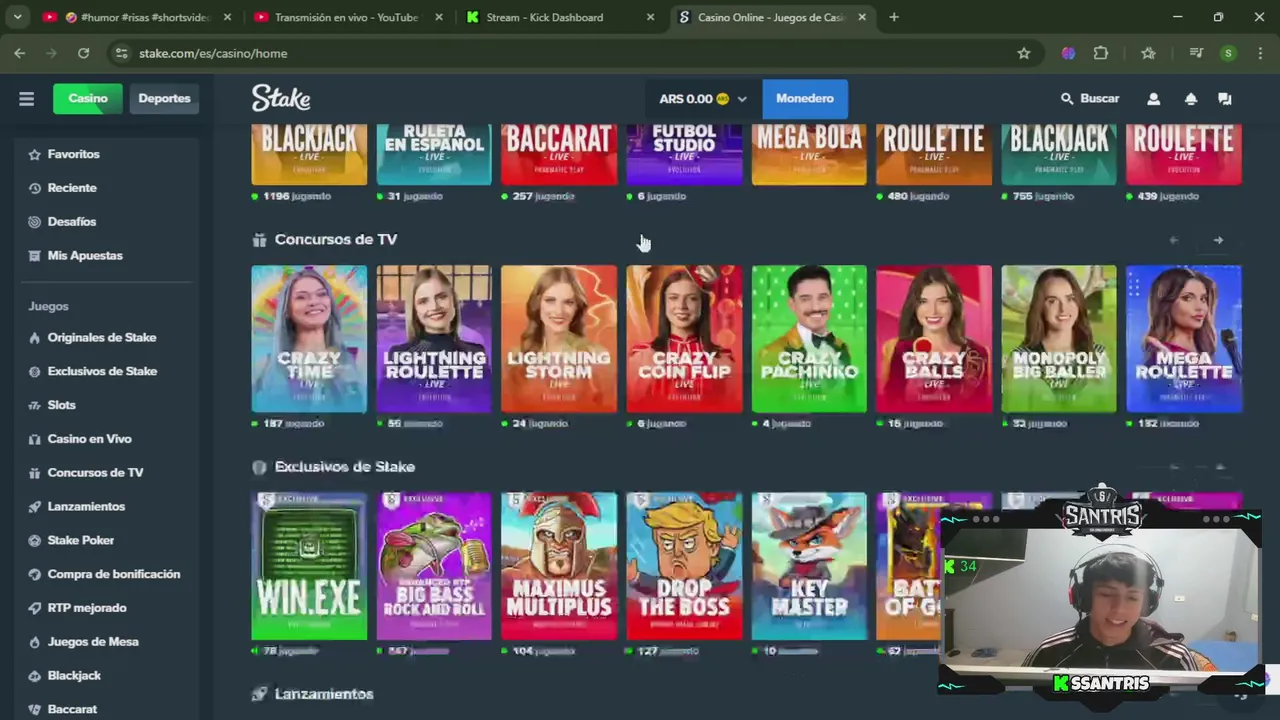This screenshot has width=1280, height=720.
Task: Open the browser tab search arrow
Action: [17, 17]
